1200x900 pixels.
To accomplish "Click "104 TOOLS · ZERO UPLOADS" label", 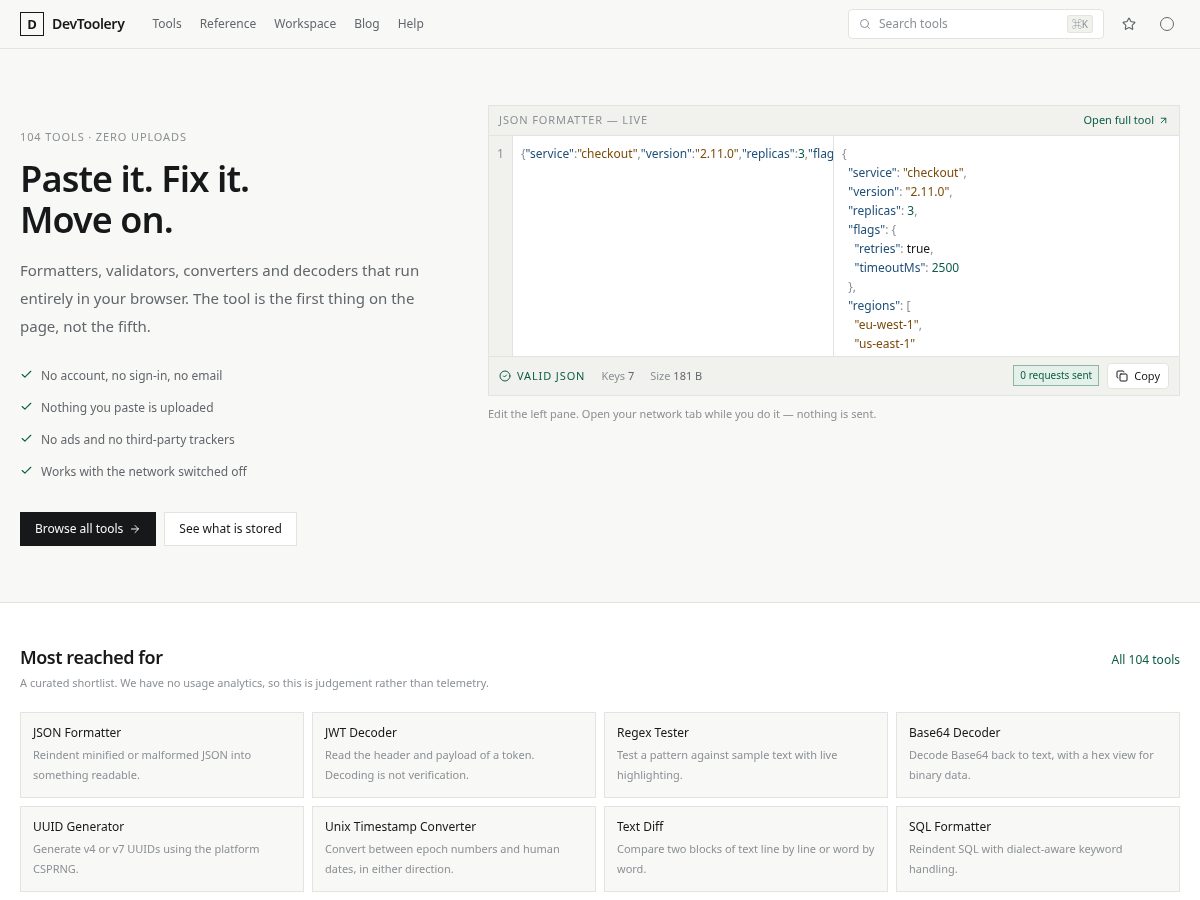I will (x=103, y=137).
